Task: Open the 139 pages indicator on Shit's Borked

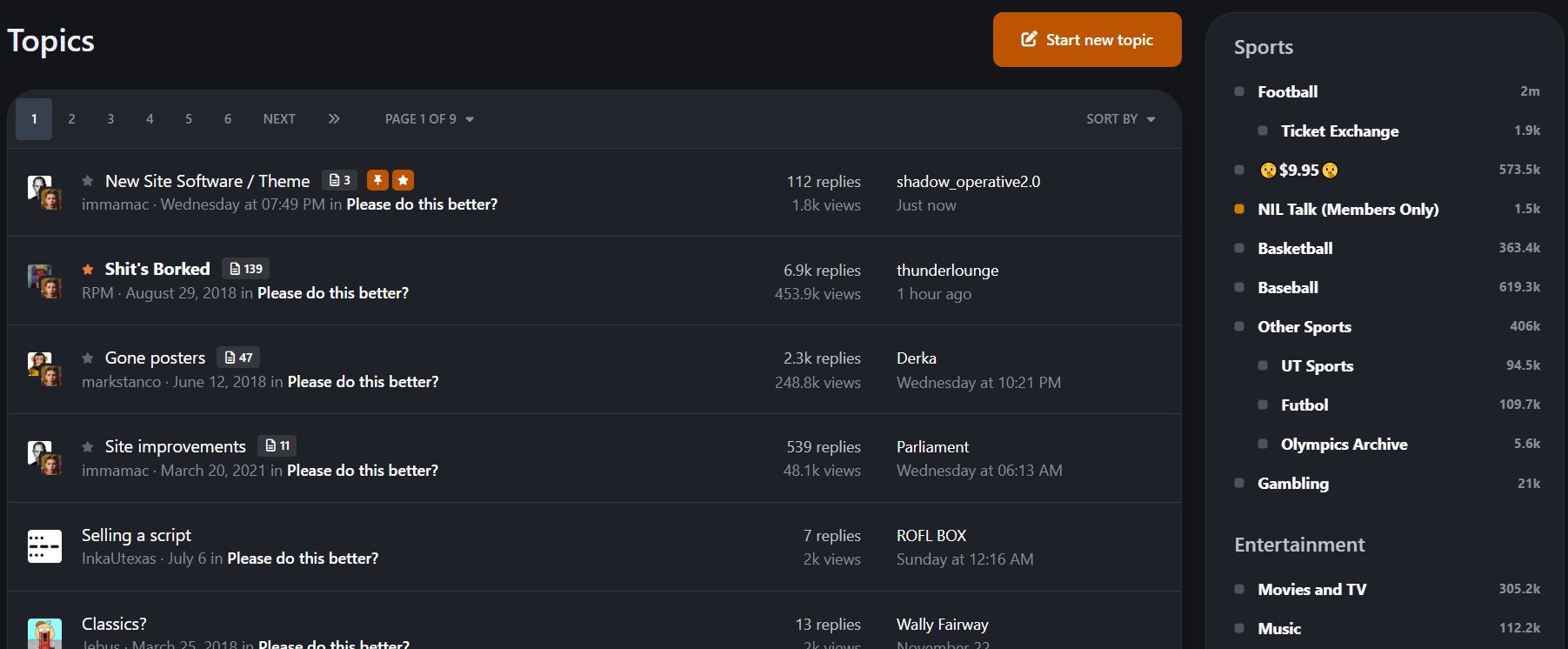Action: [246, 269]
